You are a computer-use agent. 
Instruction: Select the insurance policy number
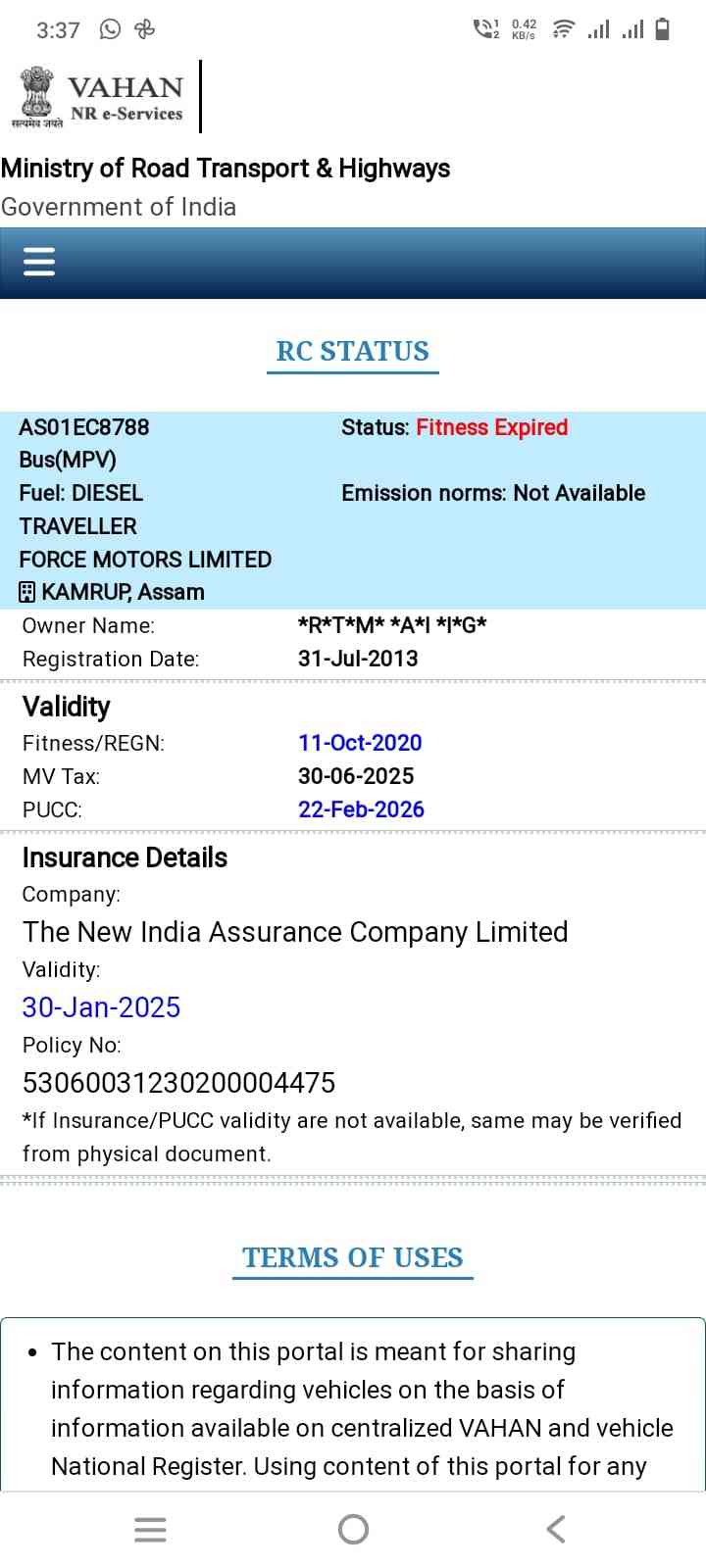coord(178,1083)
